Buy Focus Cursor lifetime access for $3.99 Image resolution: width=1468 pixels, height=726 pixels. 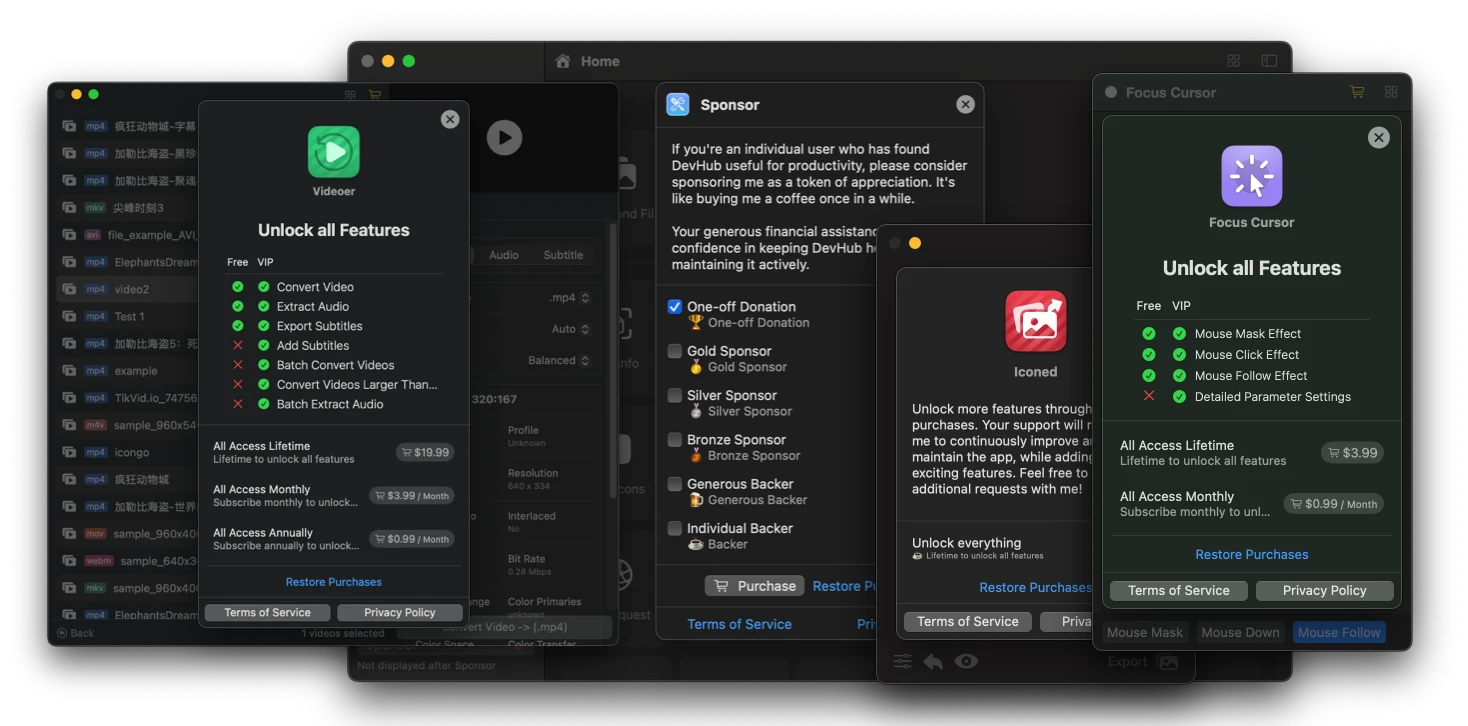(x=1352, y=453)
